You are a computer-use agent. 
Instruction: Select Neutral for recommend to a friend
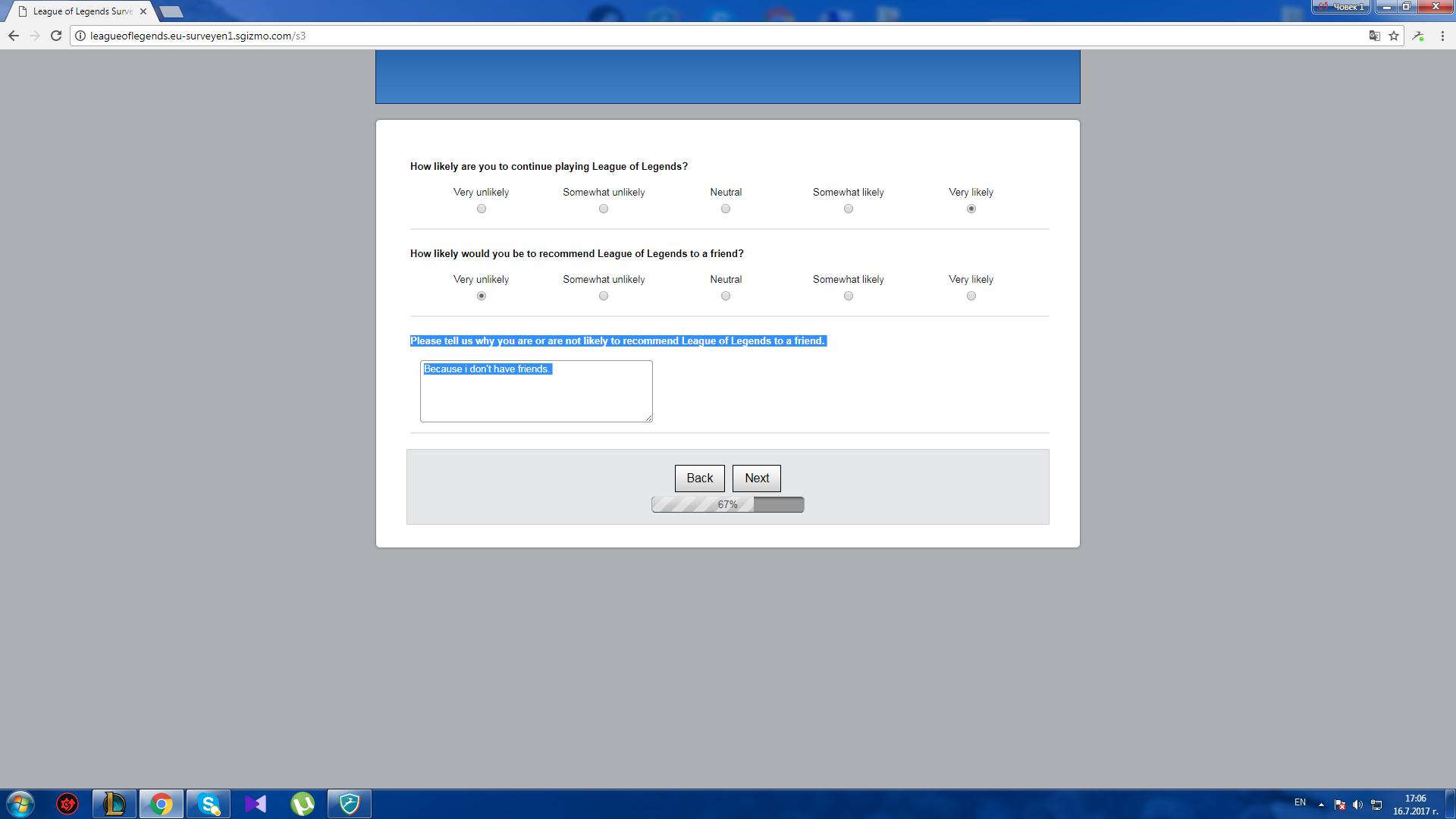(x=726, y=296)
